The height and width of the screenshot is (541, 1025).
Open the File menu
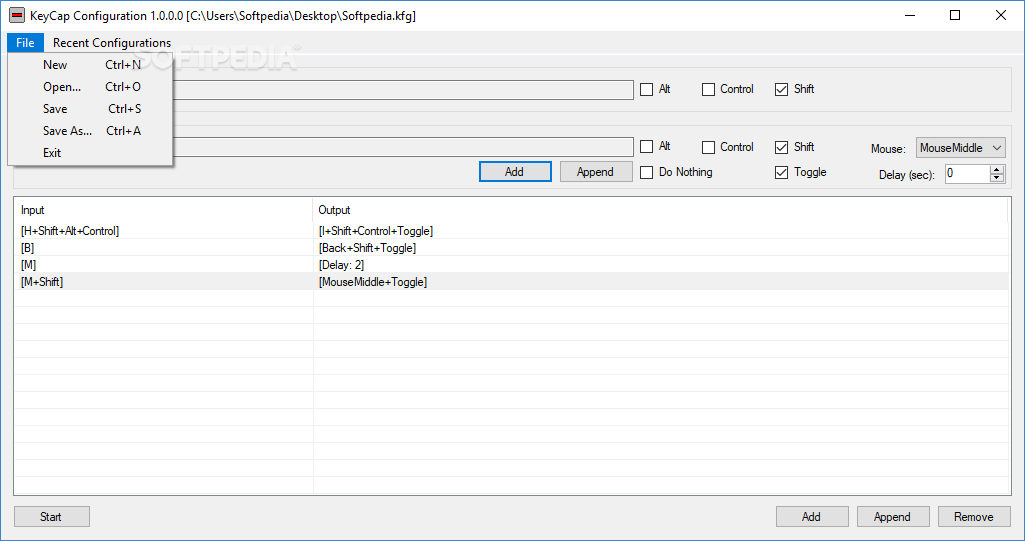[25, 42]
